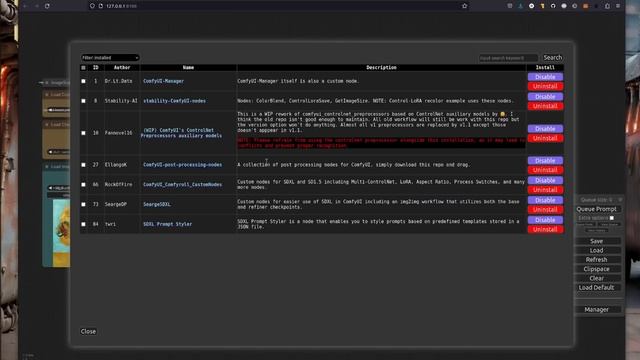Tick the ComfyUI-post-processing-nodes checkbox

[83, 165]
